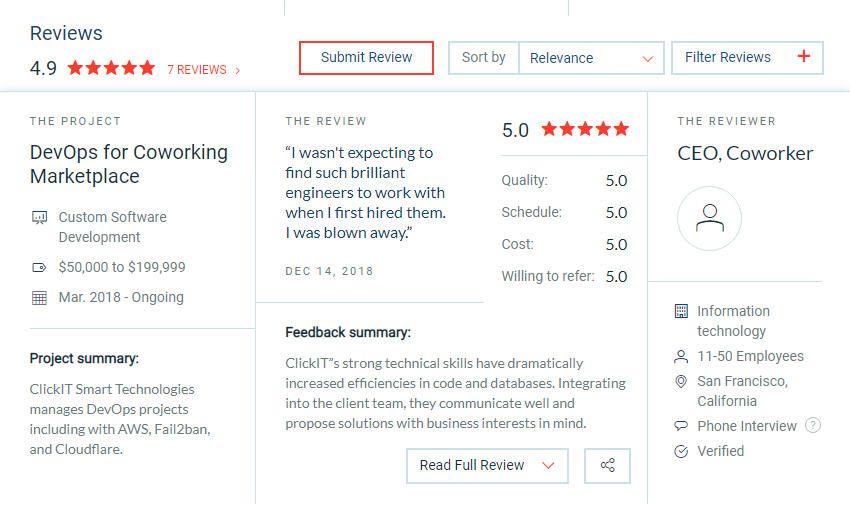Expand the Filter Reviews panel
This screenshot has width=850, height=505.
[x=747, y=58]
